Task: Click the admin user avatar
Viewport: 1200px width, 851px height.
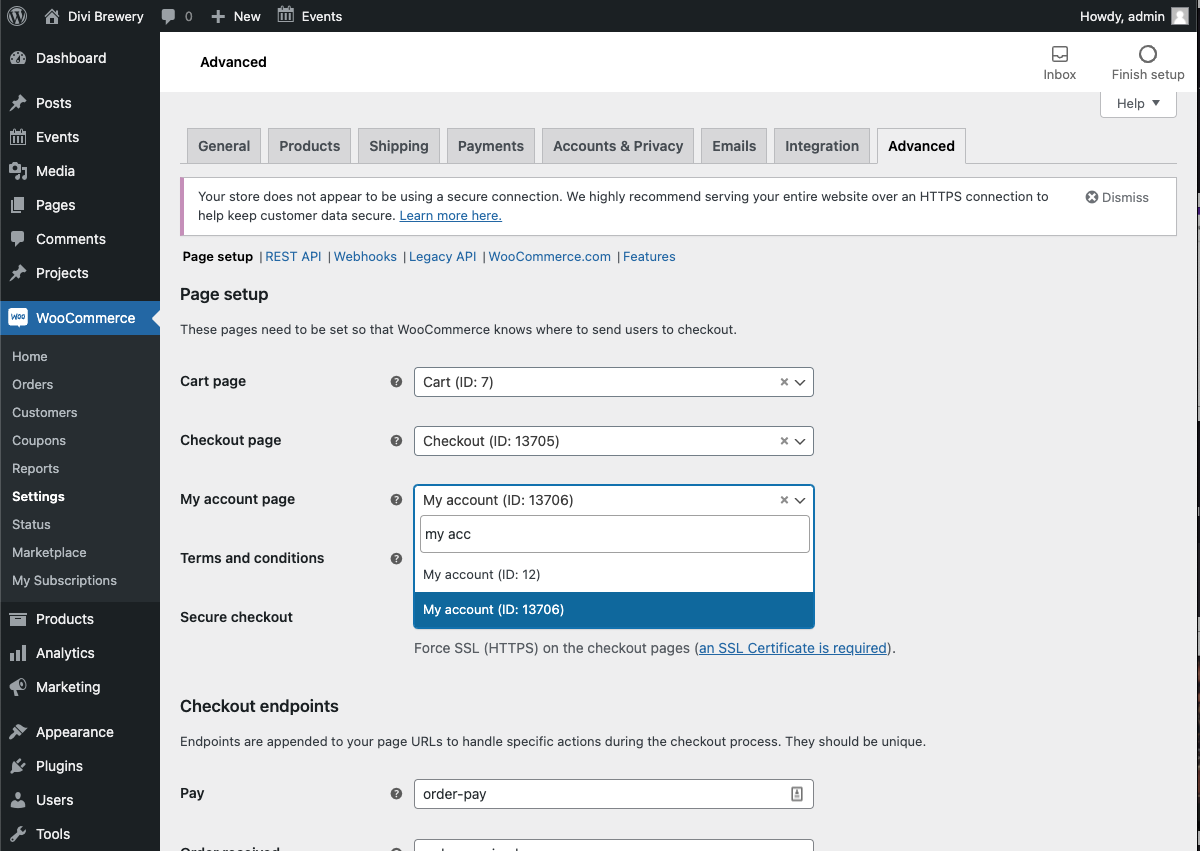Action: click(1181, 16)
